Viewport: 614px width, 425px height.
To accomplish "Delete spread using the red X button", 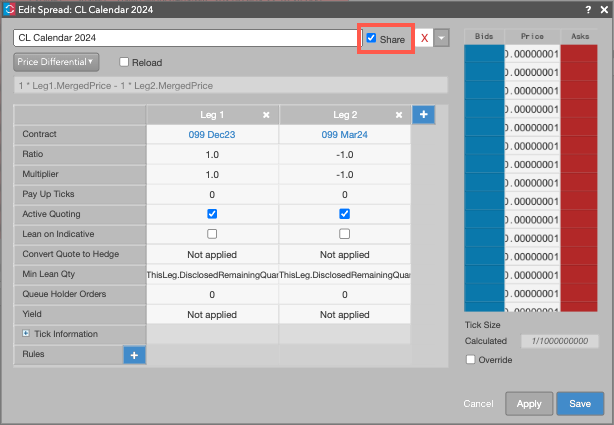I will click(424, 38).
